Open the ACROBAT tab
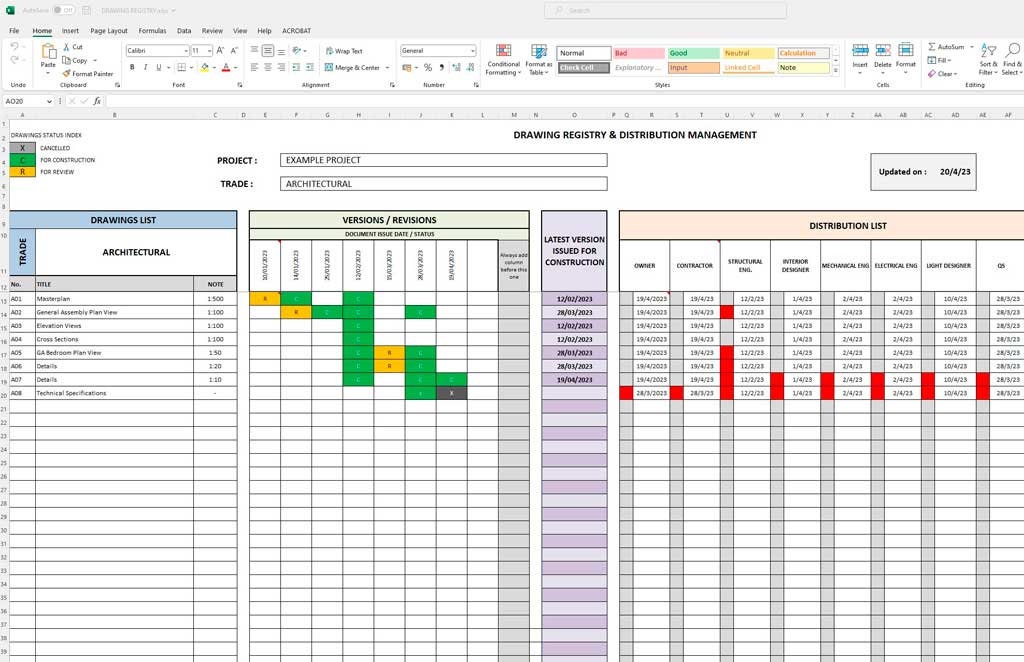Viewport: 1024px width, 662px height. pos(296,30)
